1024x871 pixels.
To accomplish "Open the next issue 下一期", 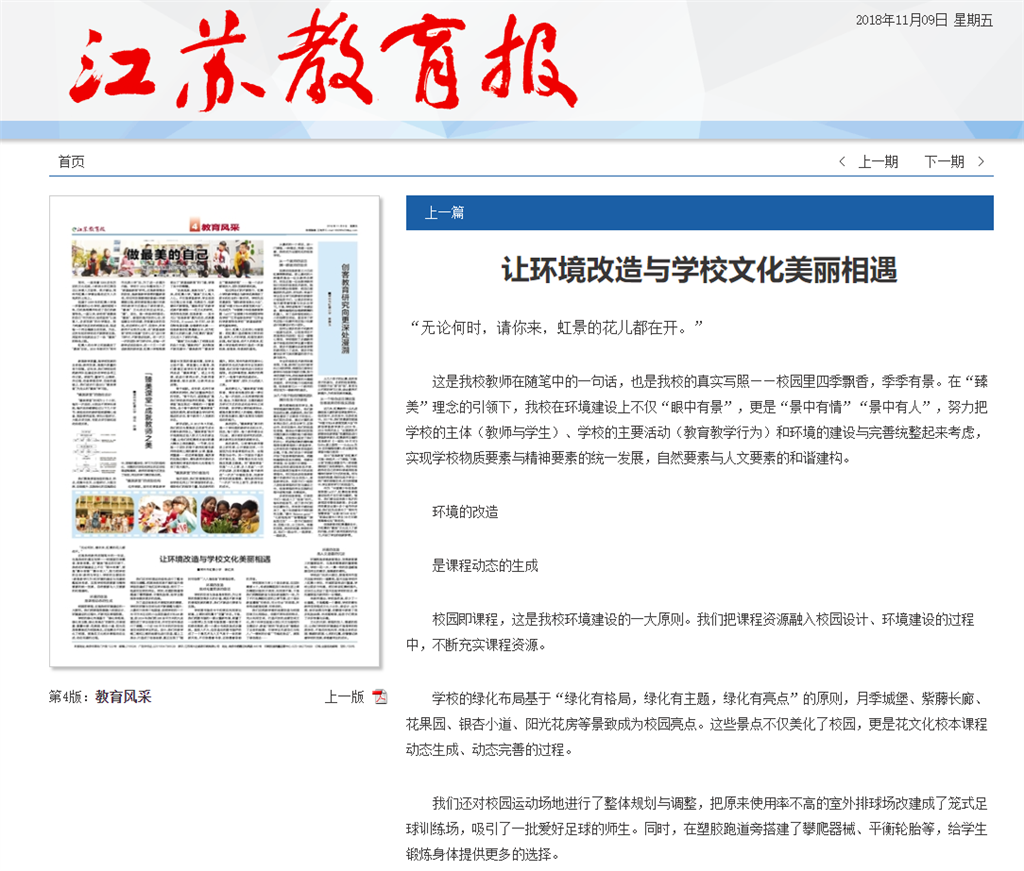I will [x=944, y=162].
